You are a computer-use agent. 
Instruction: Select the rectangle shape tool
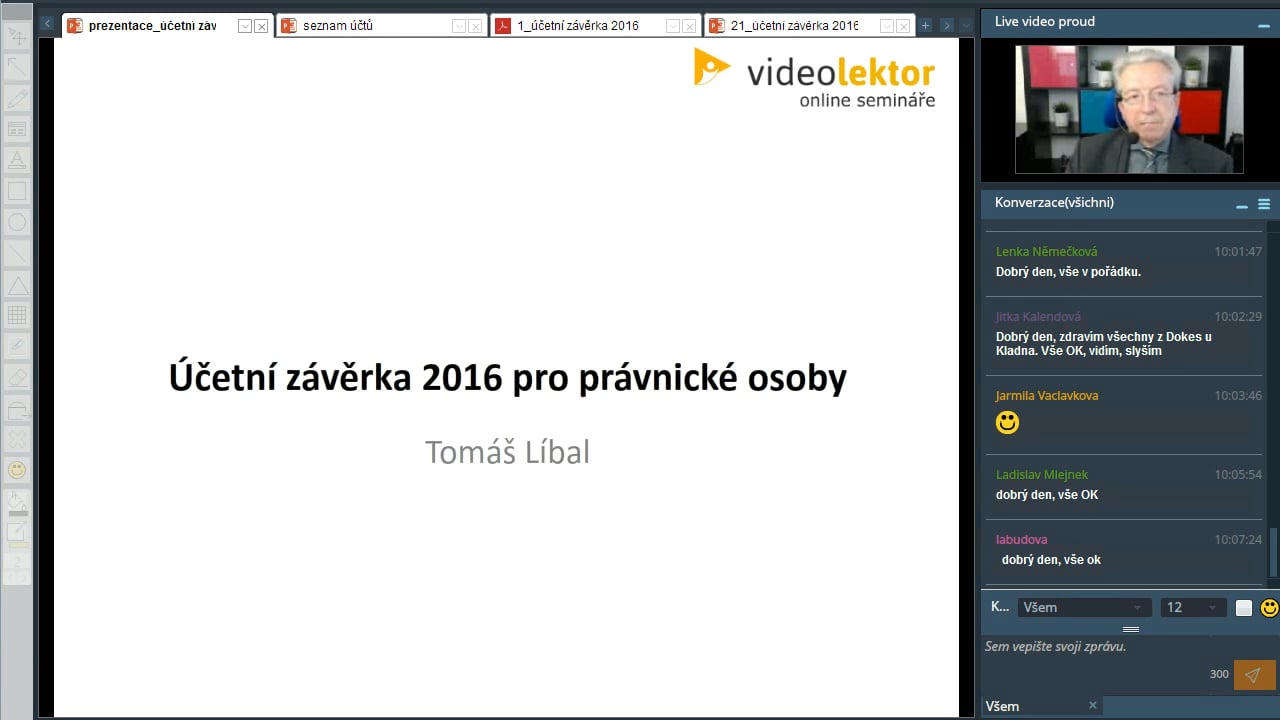pyautogui.click(x=17, y=191)
